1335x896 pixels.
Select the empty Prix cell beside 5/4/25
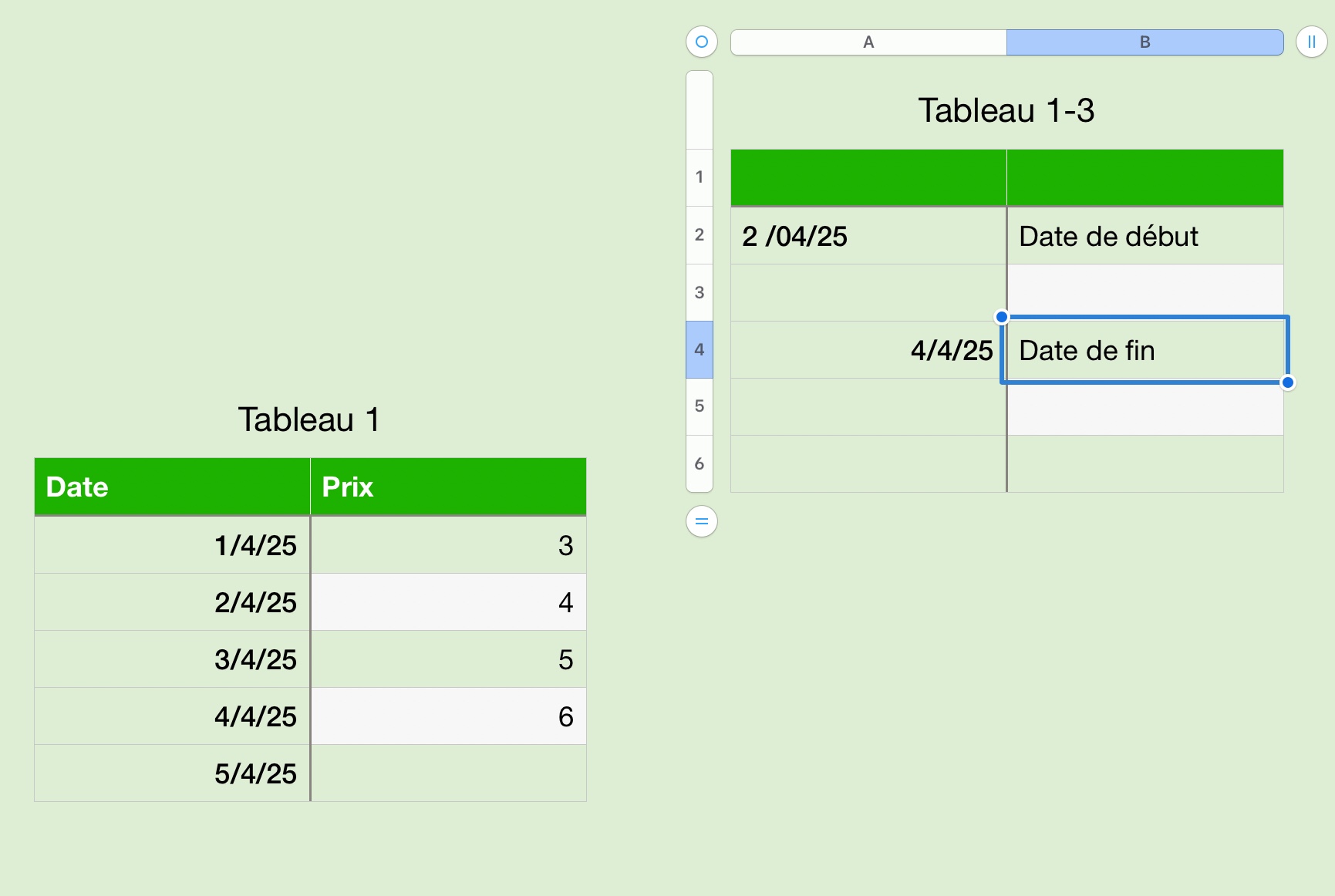point(447,773)
